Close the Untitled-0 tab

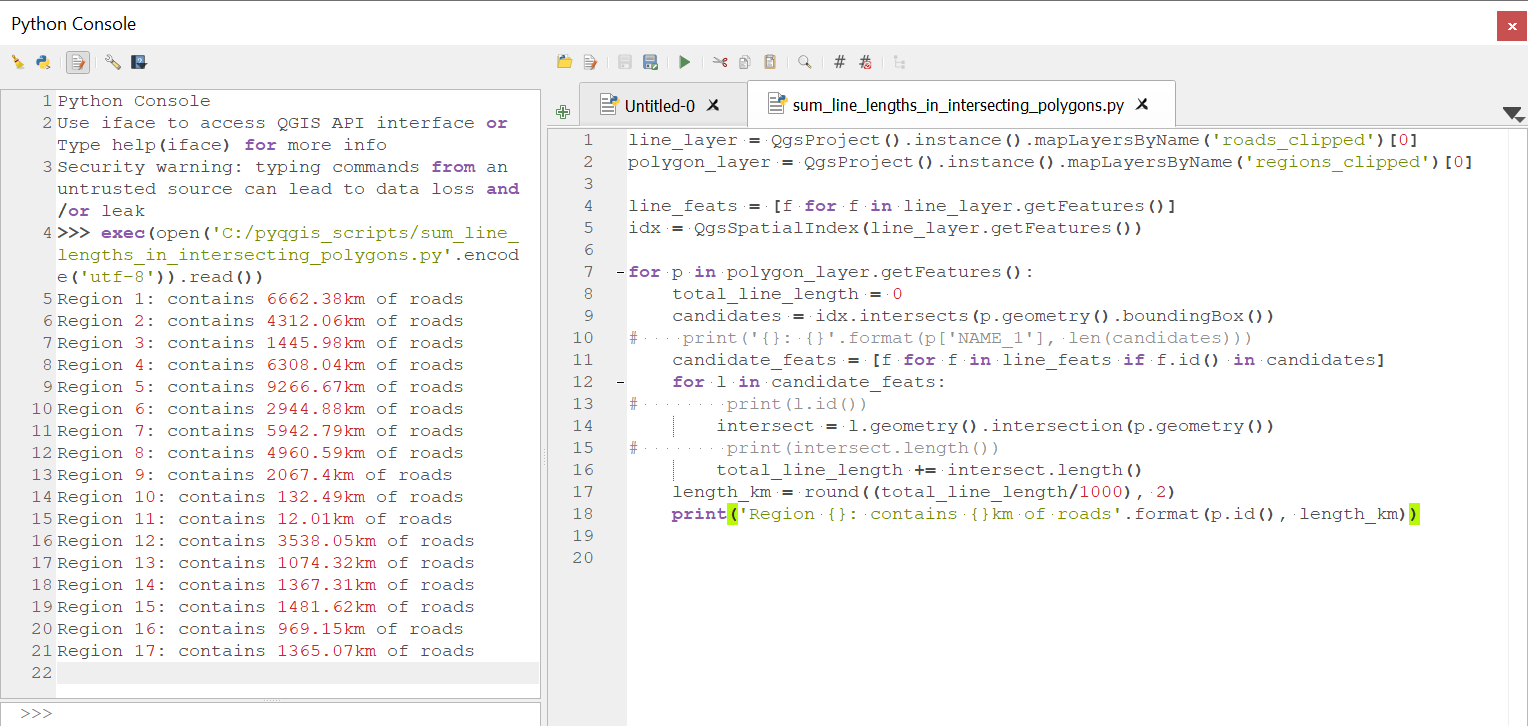click(713, 105)
